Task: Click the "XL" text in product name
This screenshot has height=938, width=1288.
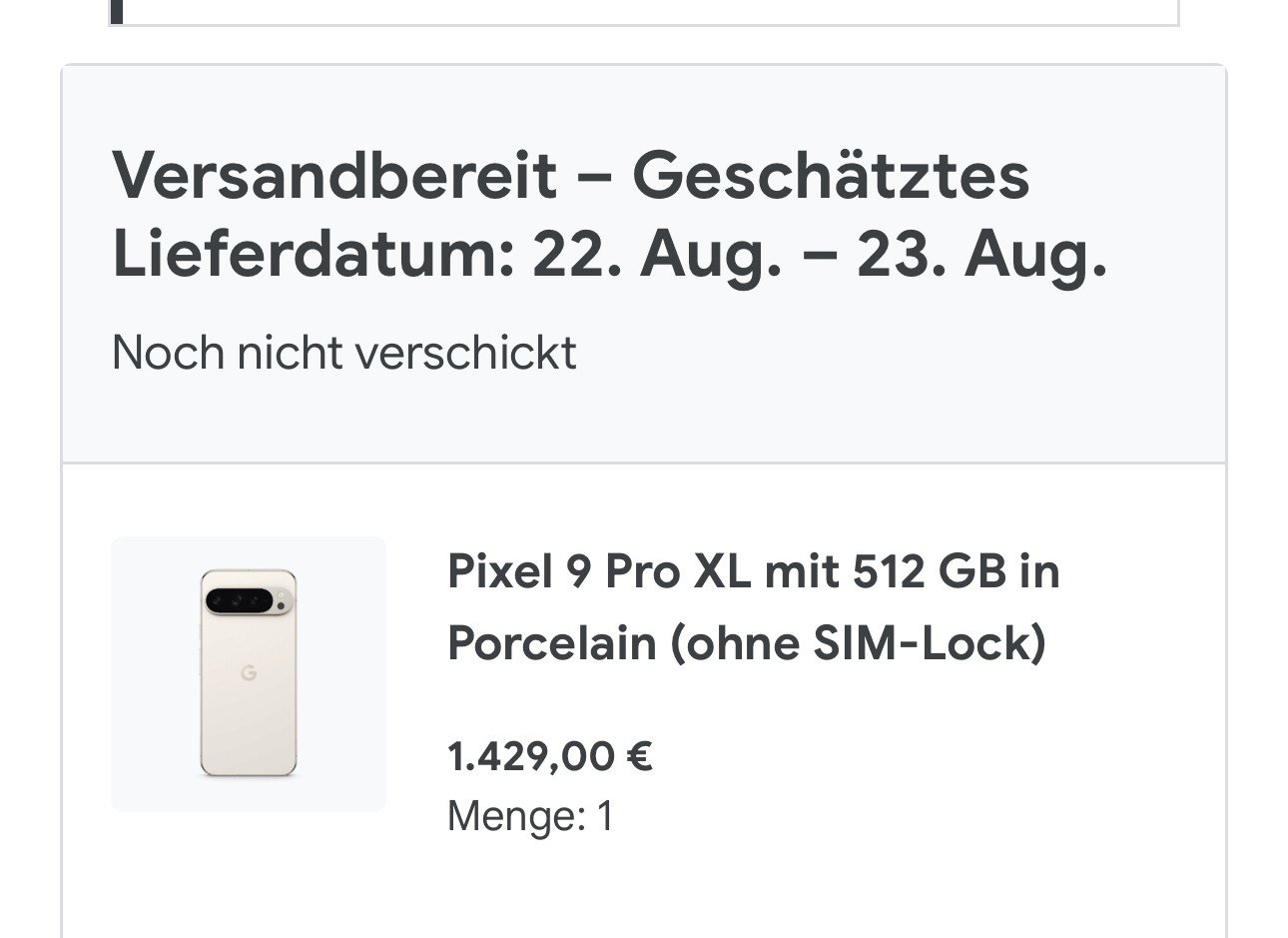Action: 721,571
